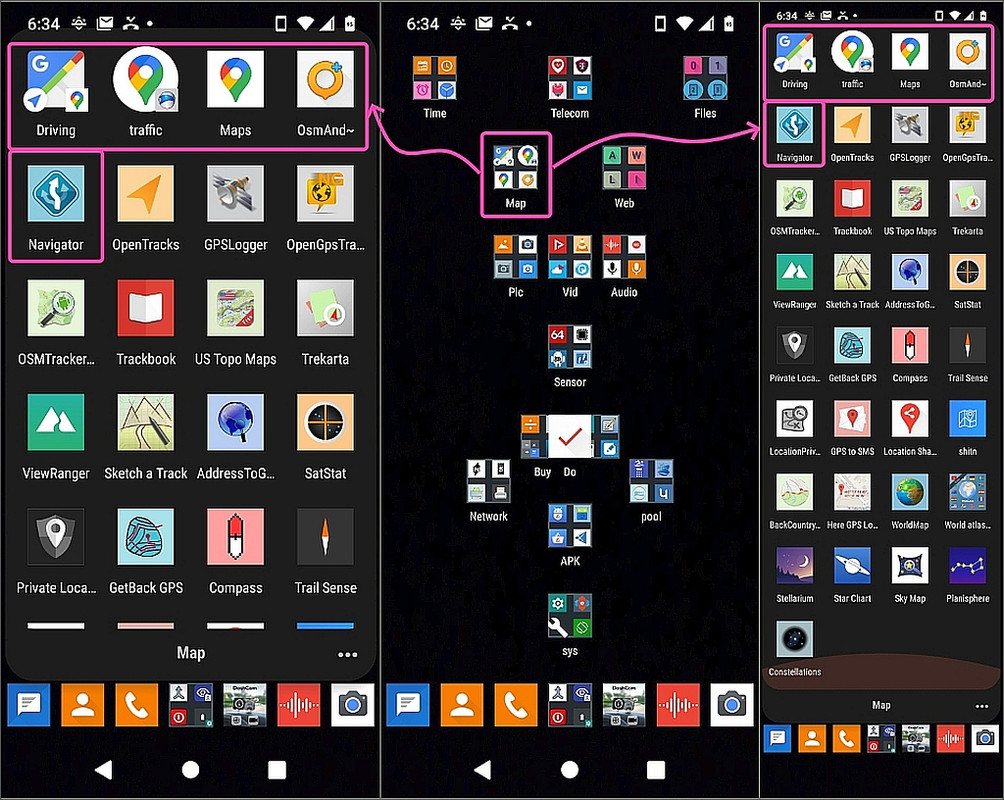Open Compass in left folder
The height and width of the screenshot is (800, 1004).
coord(235,537)
